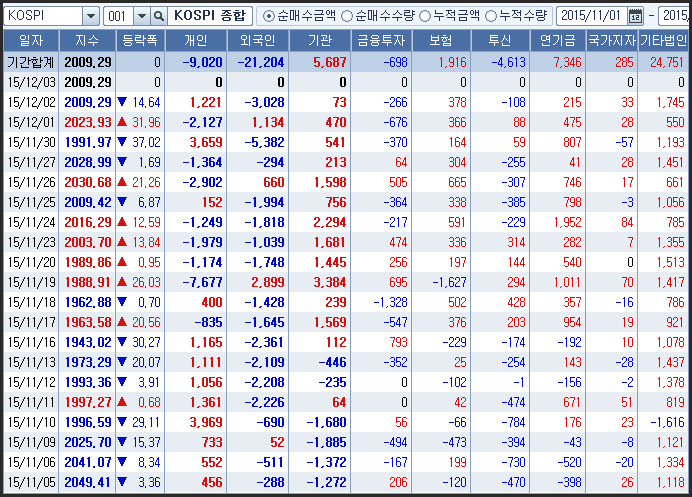Click the up arrow beside 31.96
The height and width of the screenshot is (497, 692).
click(122, 121)
